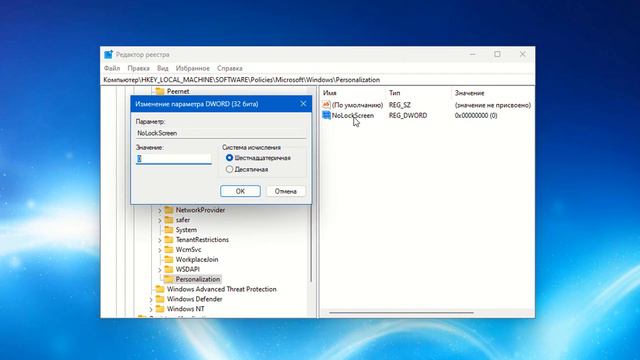Expand the WcmSvc tree node
The width and height of the screenshot is (640, 360).
pyautogui.click(x=160, y=250)
